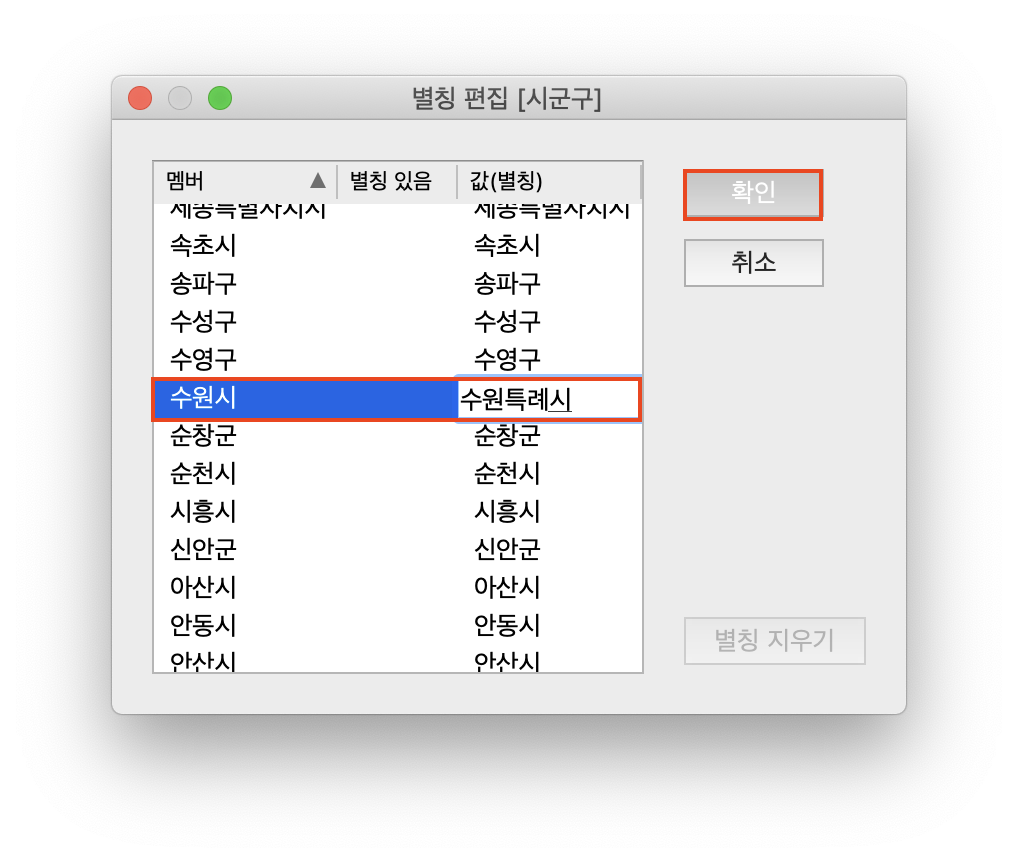Select the 속초시 member row
The width and height of the screenshot is (1018, 862).
(397, 245)
